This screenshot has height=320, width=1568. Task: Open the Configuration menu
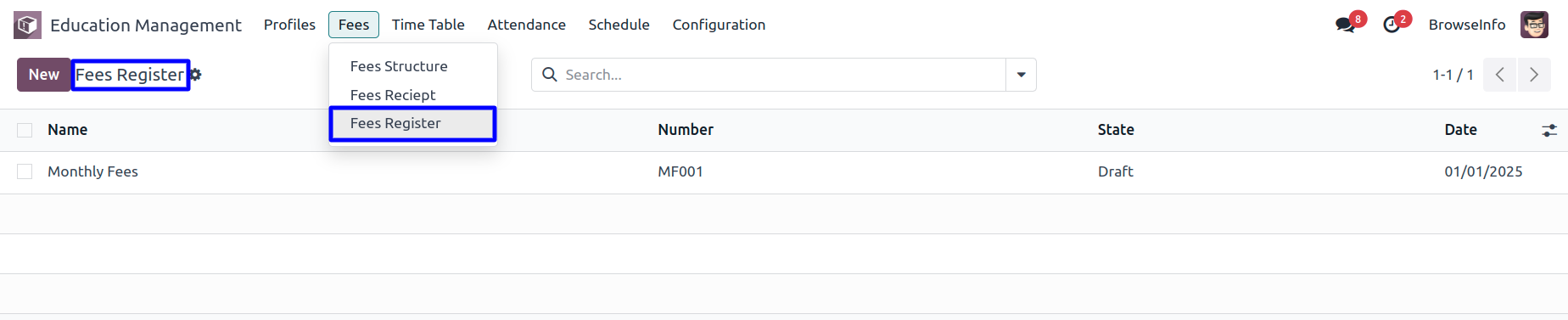click(719, 25)
